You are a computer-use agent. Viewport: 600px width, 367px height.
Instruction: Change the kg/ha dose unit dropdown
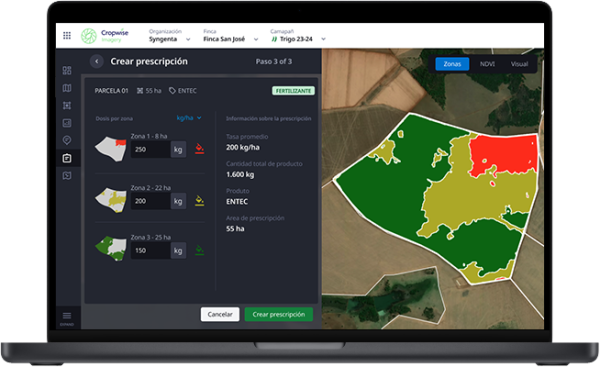[x=189, y=118]
